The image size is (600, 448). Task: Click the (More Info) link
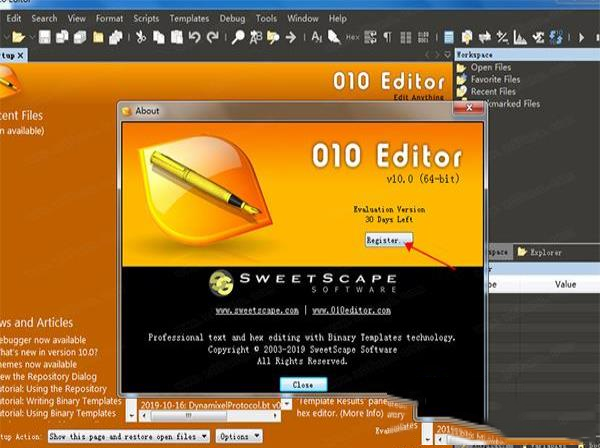pyautogui.click(x=362, y=413)
